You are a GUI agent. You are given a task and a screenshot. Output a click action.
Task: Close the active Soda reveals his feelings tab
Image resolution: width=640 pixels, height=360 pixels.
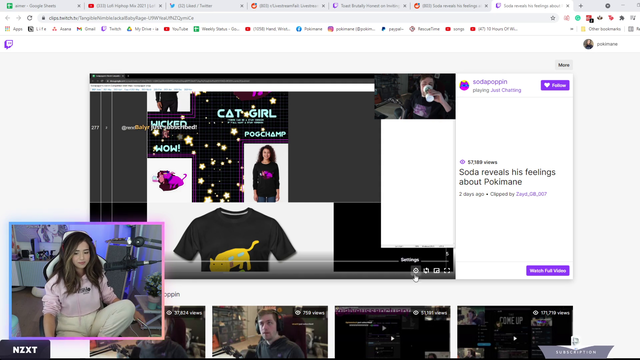click(x=567, y=6)
